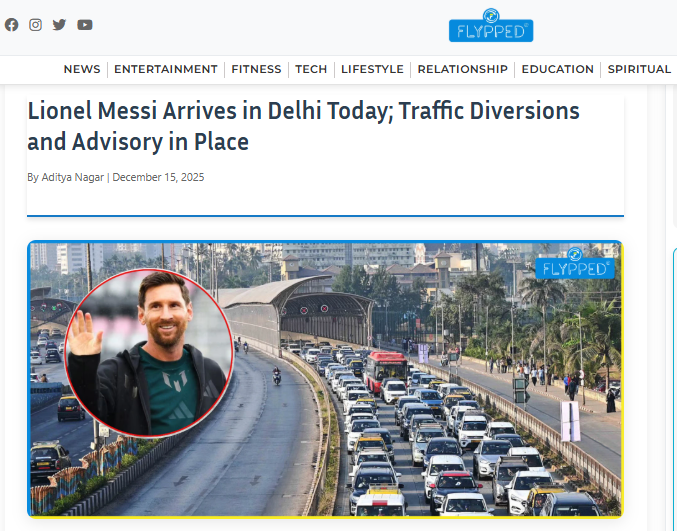Open the Facebook social icon
677x531 pixels.
[x=12, y=25]
